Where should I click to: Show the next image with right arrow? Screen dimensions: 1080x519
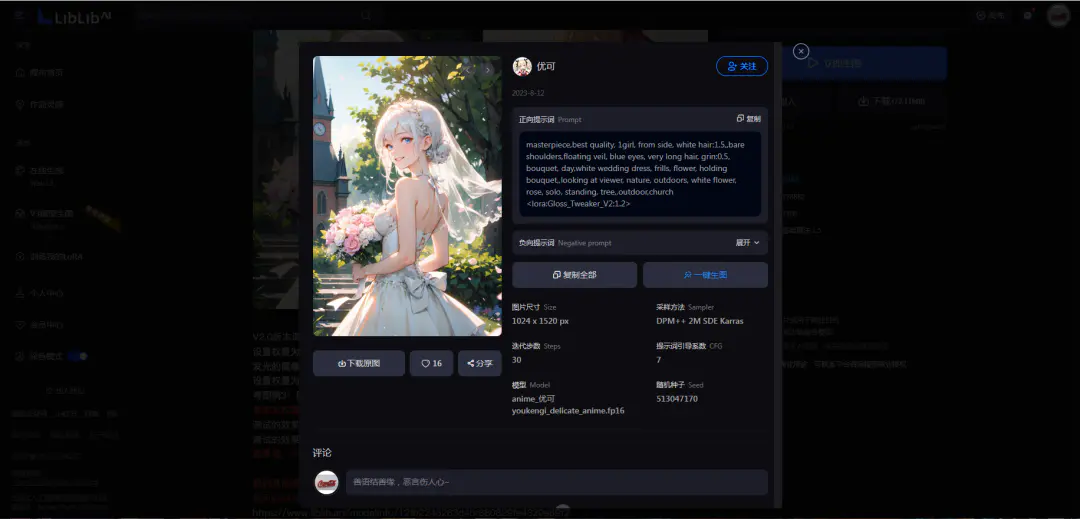click(x=488, y=70)
